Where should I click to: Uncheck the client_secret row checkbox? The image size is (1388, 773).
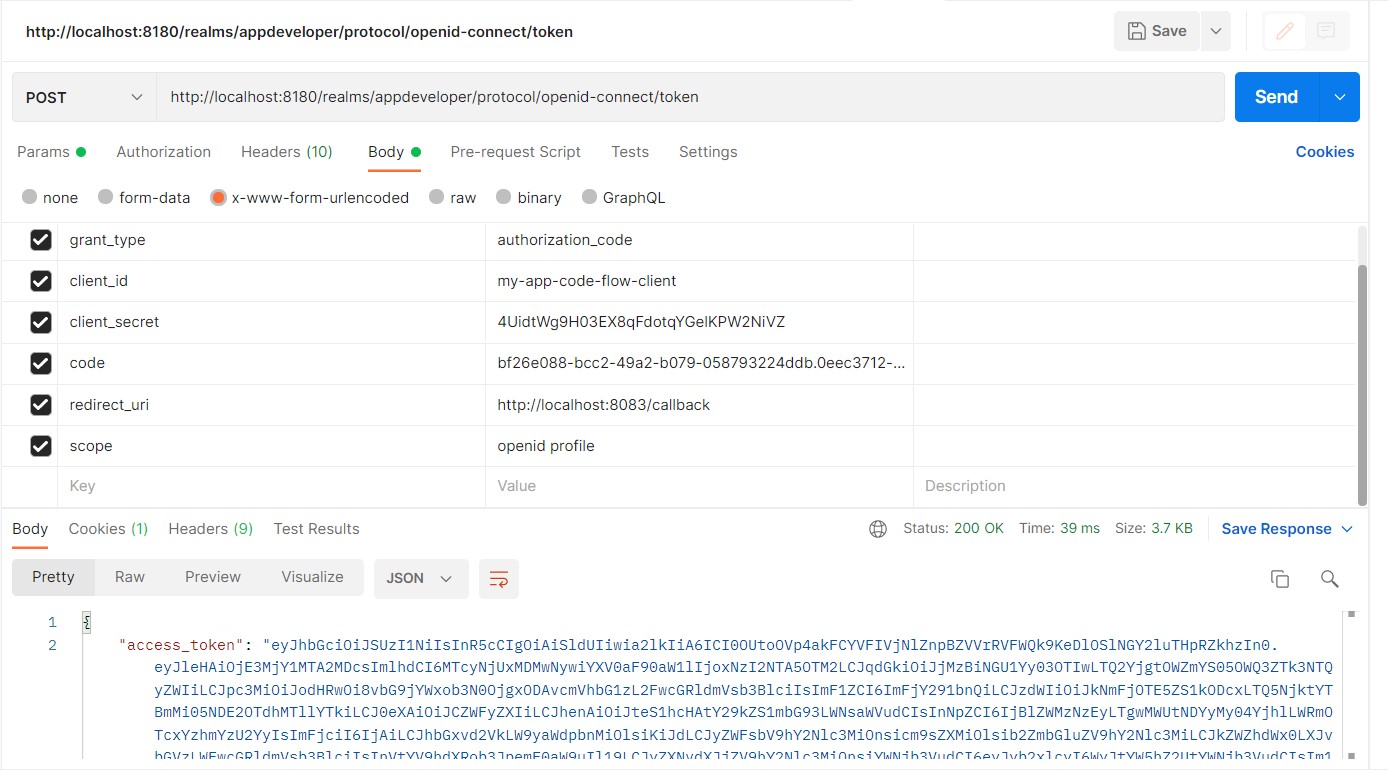point(41,322)
